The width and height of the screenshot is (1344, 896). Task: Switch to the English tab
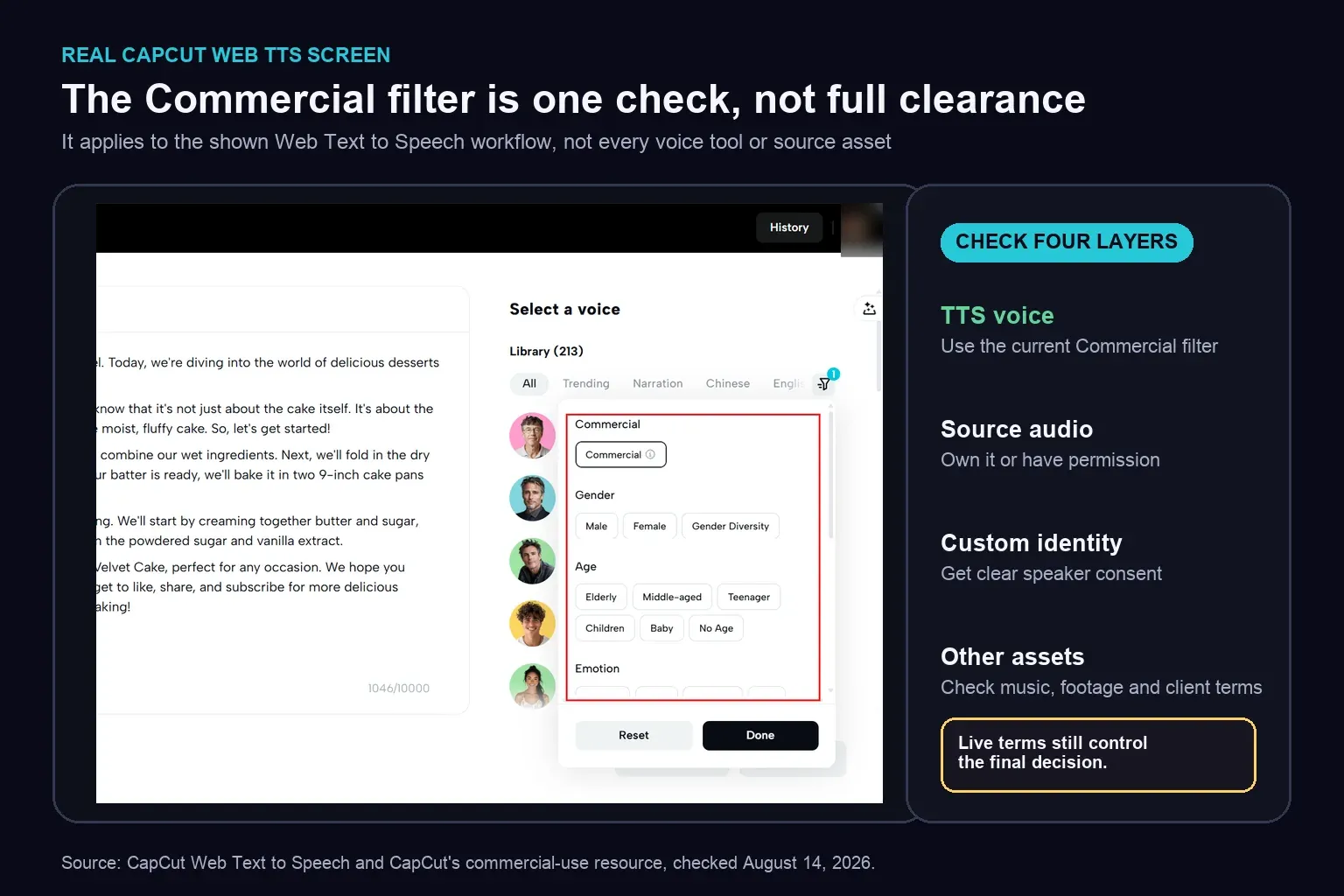788,383
